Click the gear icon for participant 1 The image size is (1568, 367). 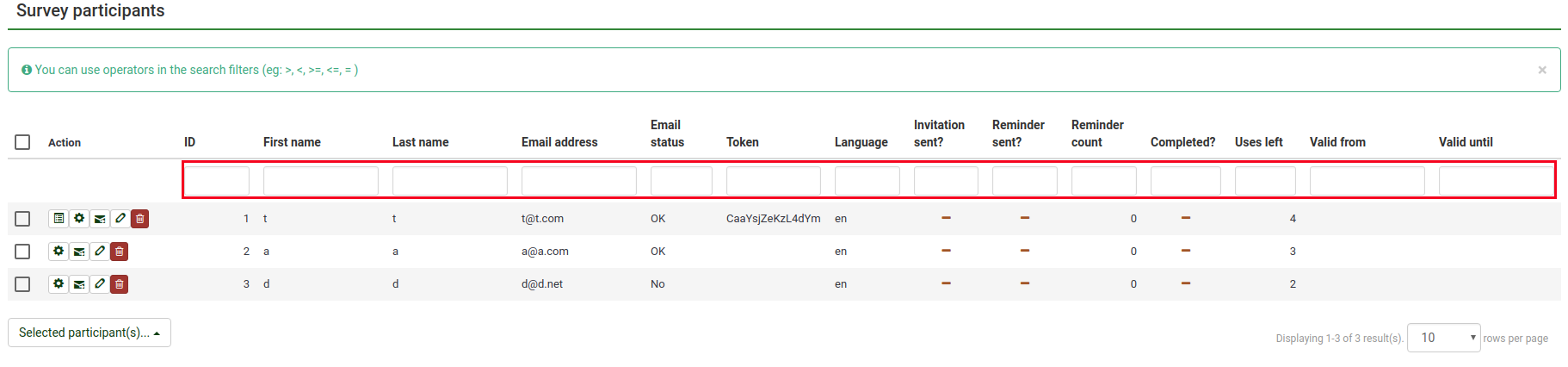tap(79, 219)
